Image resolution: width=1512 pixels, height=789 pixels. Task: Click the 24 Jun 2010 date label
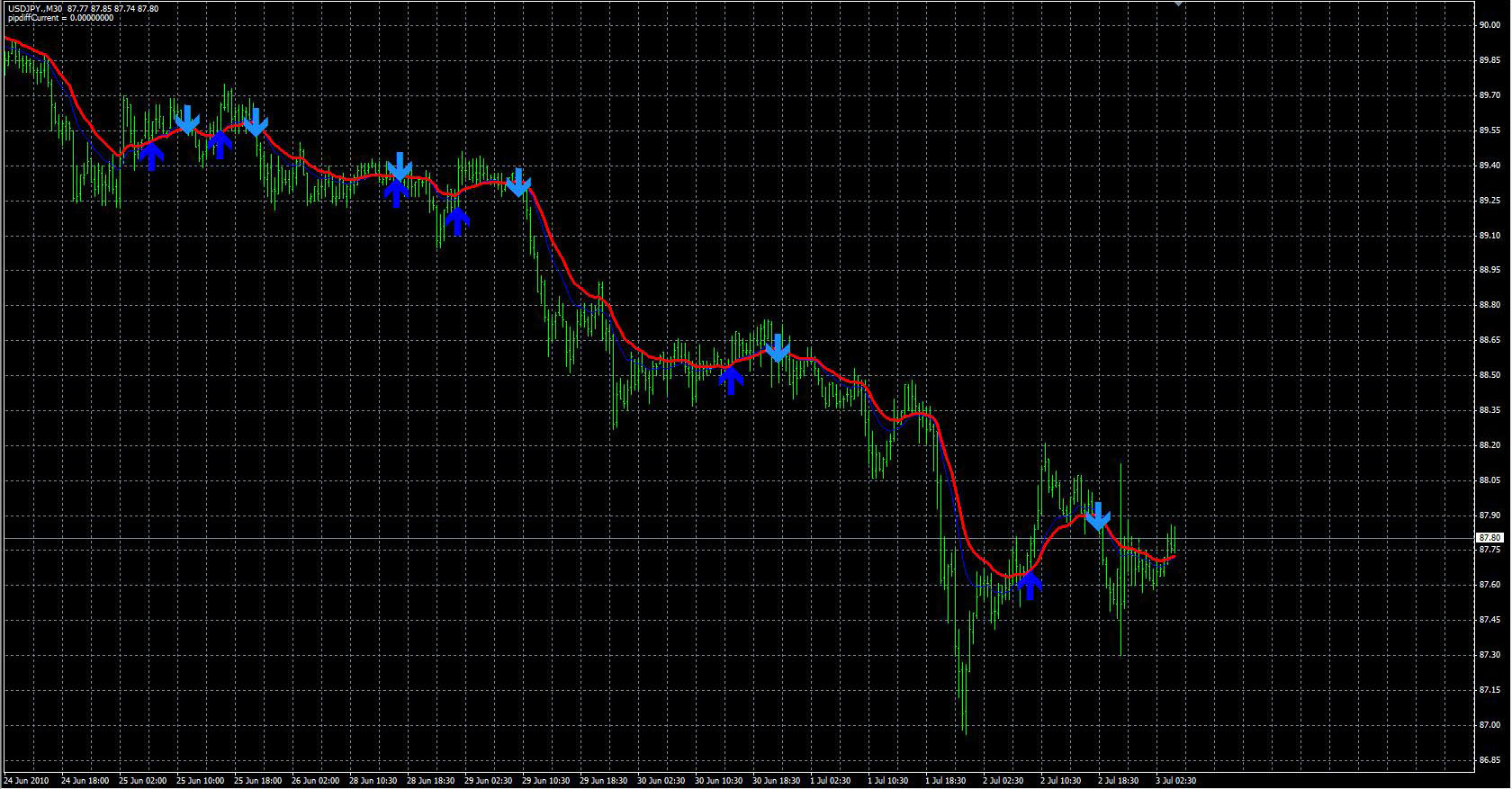click(x=28, y=781)
